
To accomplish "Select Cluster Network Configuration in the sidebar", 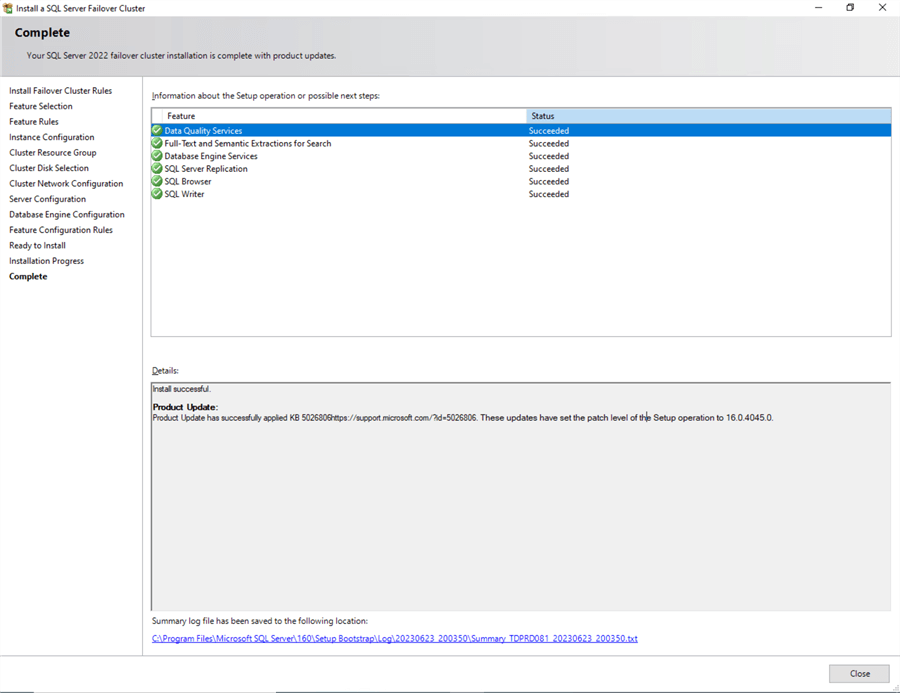I will [66, 184].
